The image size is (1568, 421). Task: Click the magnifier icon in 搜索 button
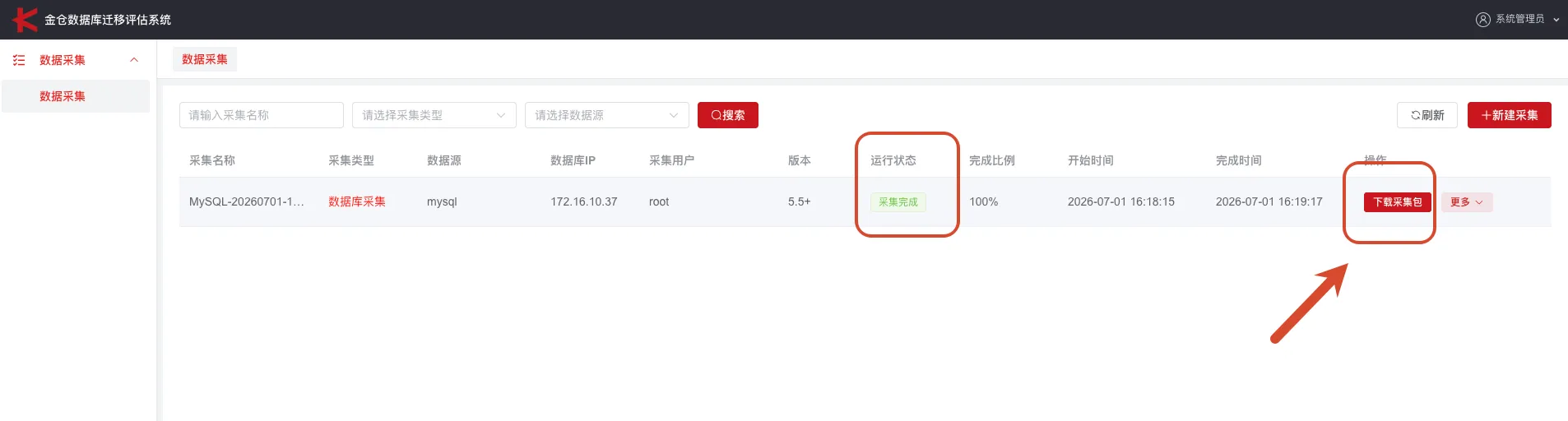pos(716,115)
